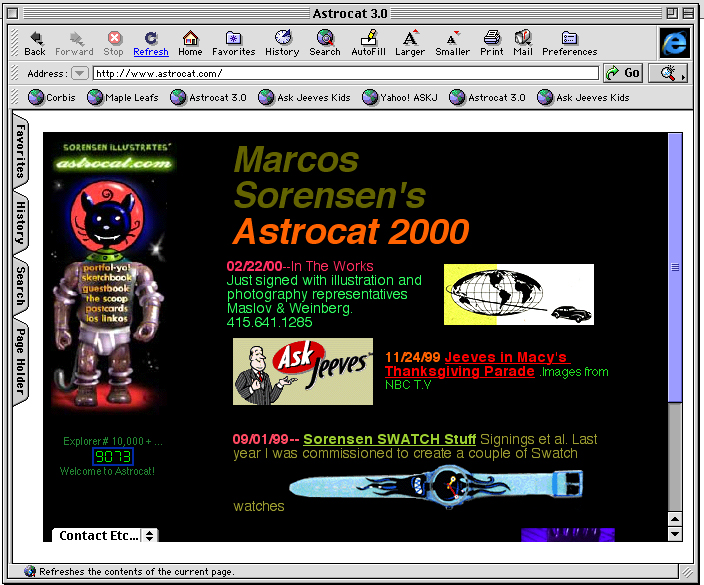Open the History toolbar icon
This screenshot has height=585, width=704.
tap(282, 38)
